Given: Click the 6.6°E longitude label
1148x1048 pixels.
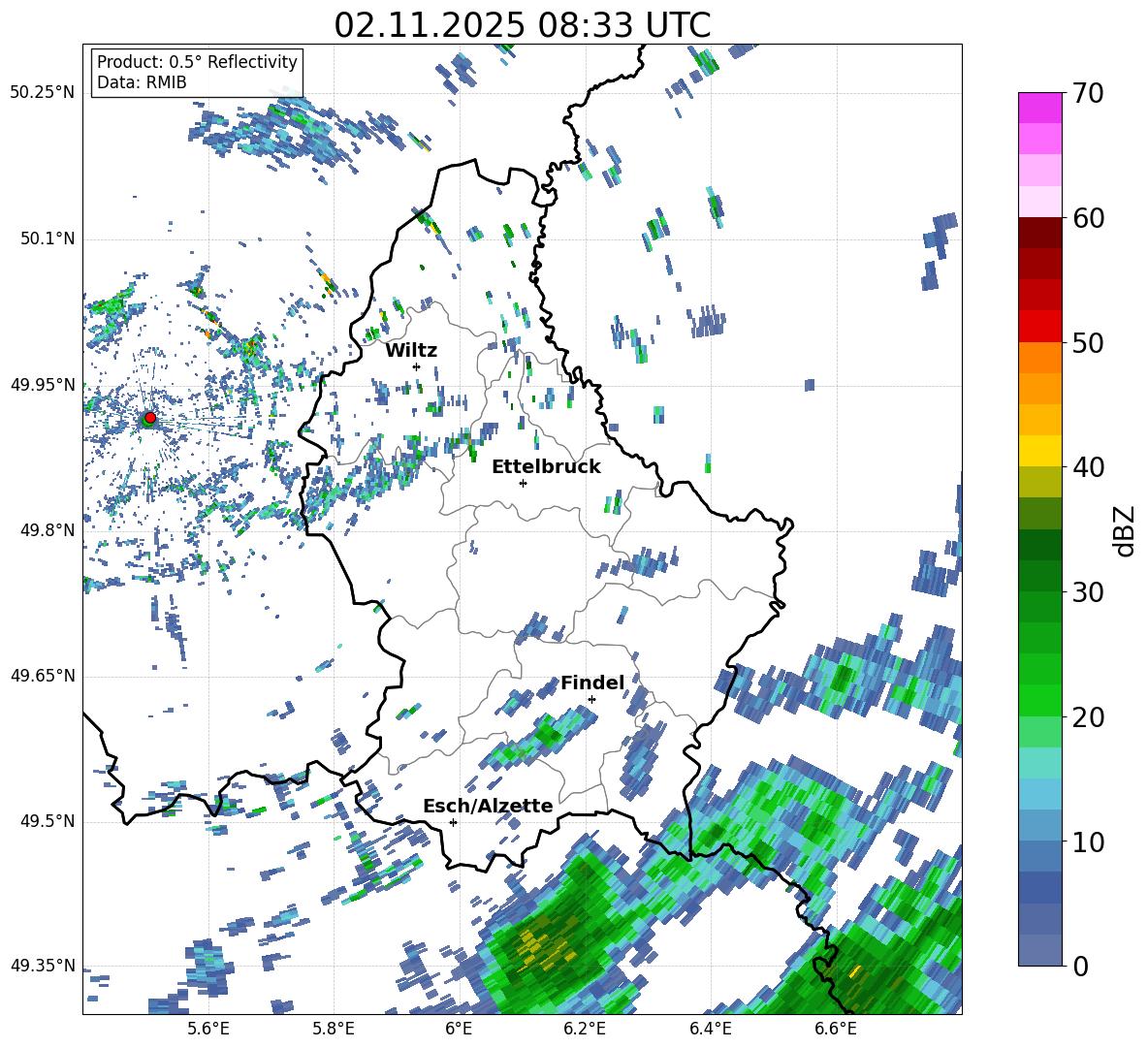Looking at the screenshot, I should click(836, 1029).
